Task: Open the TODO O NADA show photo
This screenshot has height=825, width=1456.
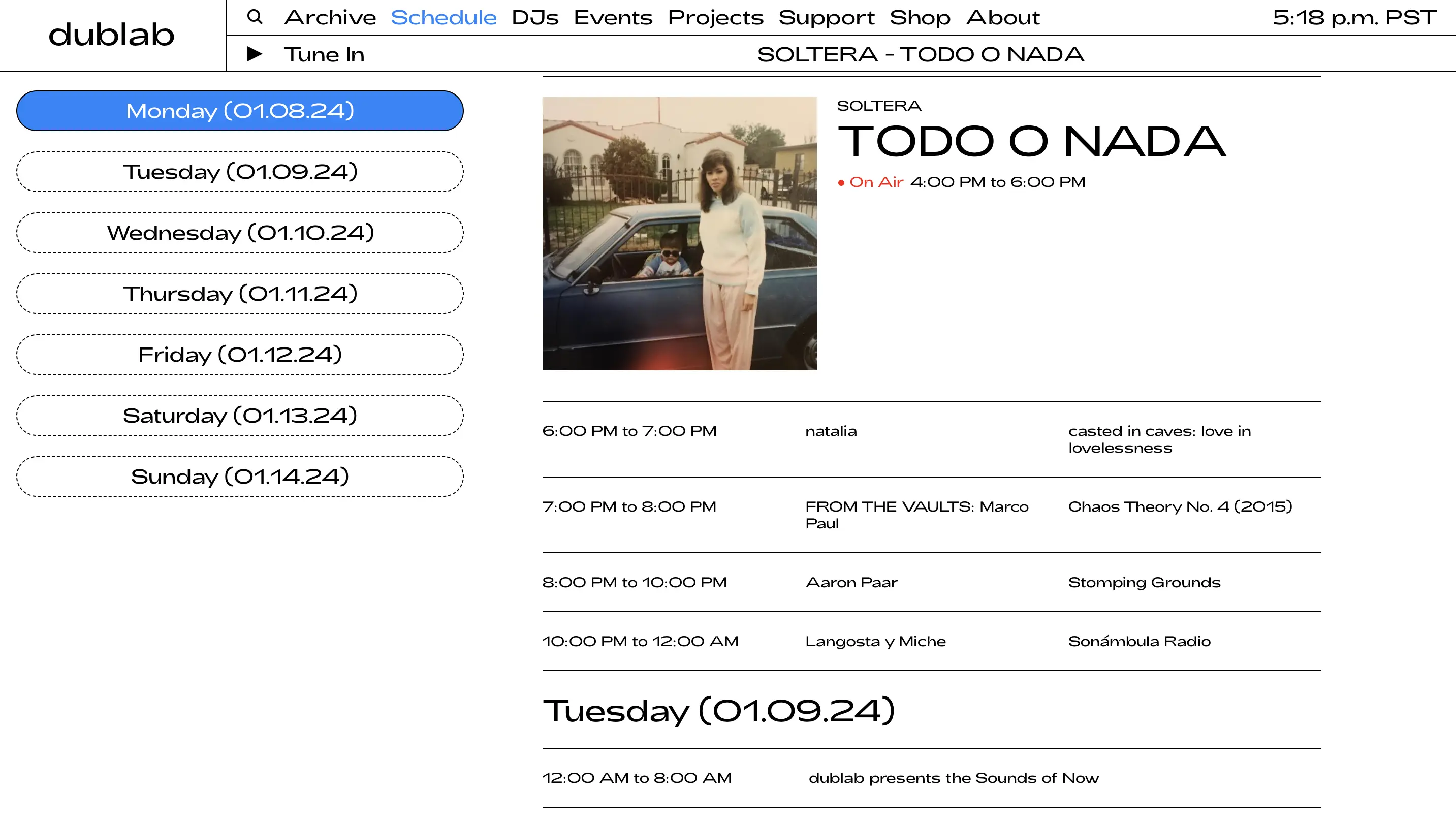Action: click(679, 234)
